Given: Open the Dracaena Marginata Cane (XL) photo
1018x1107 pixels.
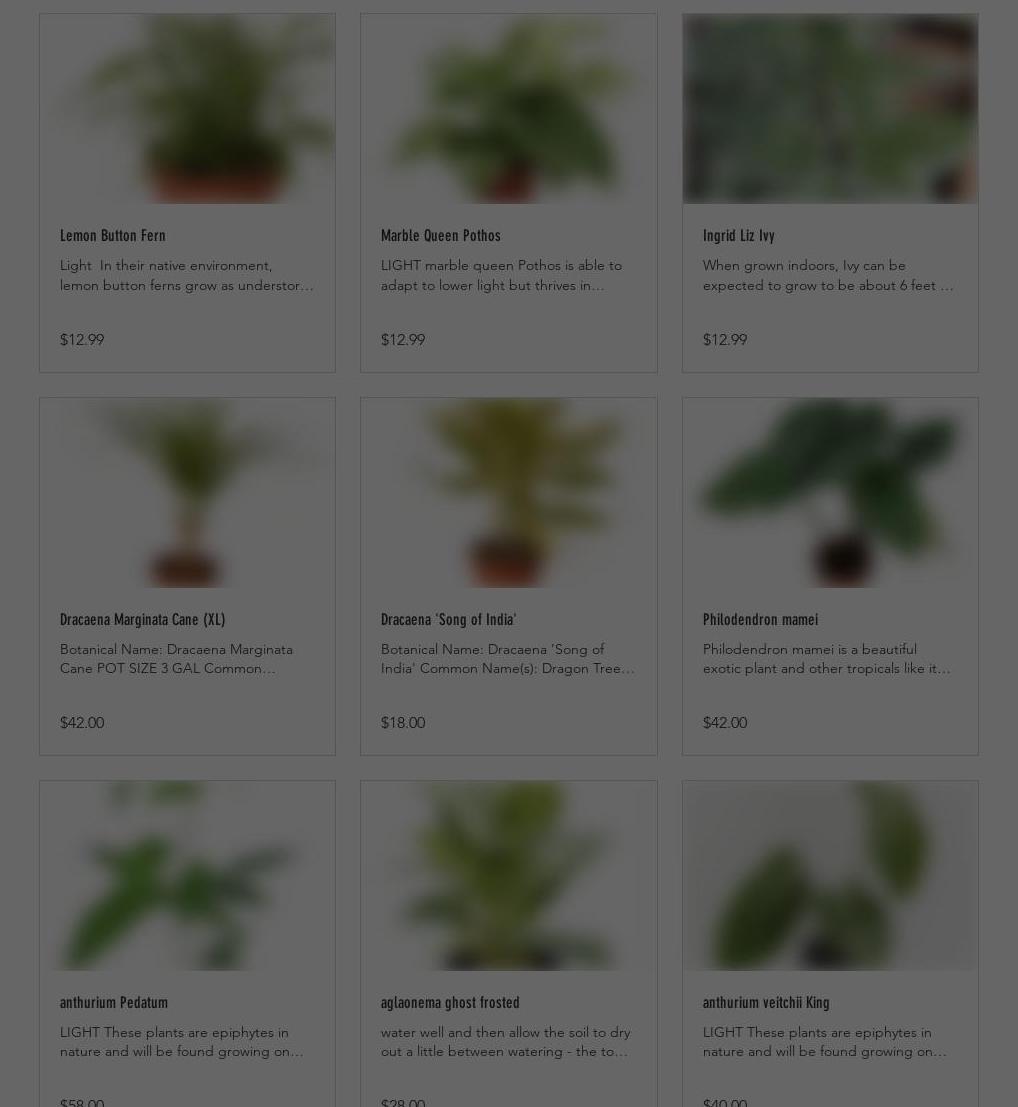Looking at the screenshot, I should [187, 493].
